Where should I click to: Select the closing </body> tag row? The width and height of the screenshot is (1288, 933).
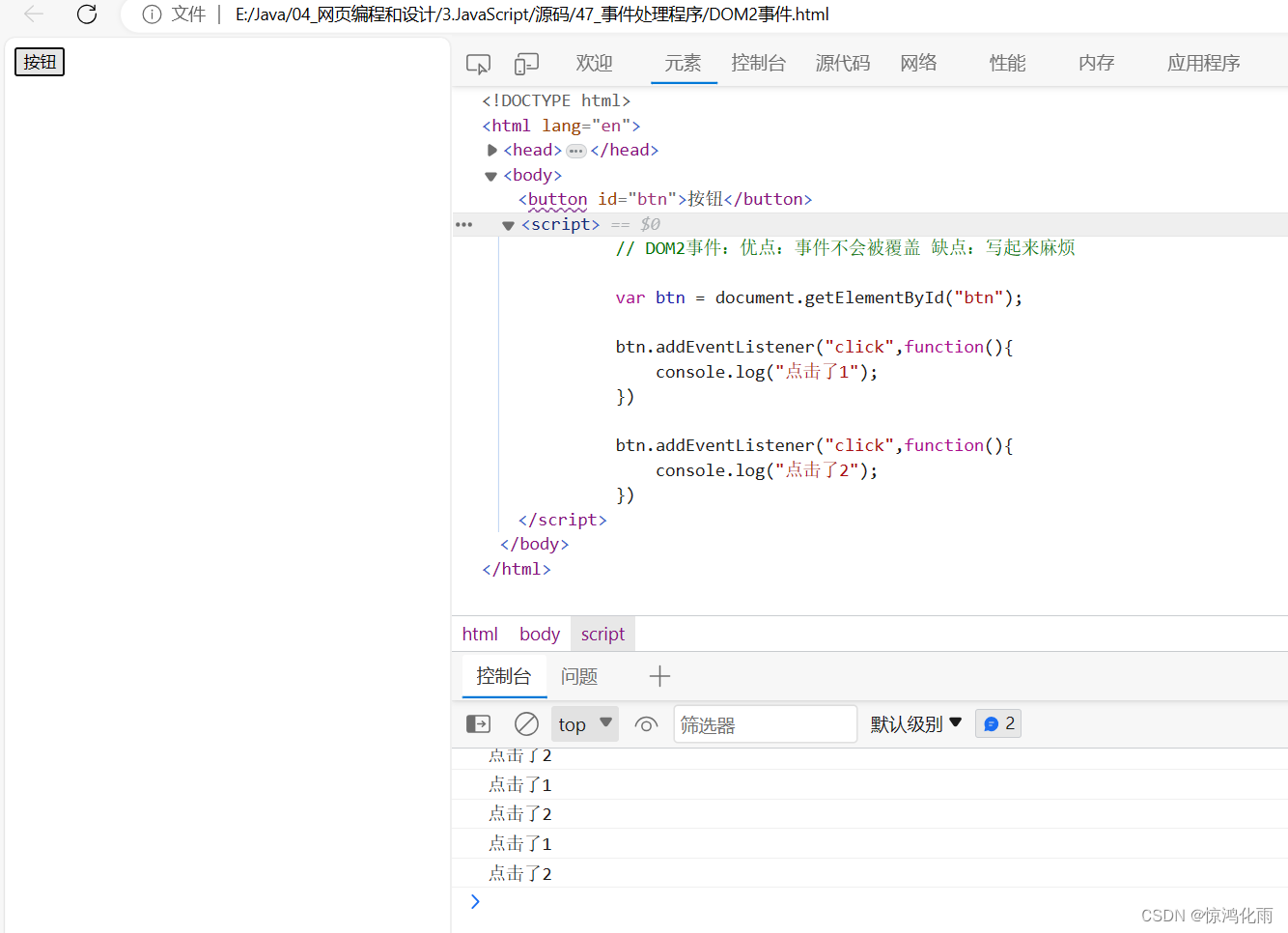pyautogui.click(x=535, y=544)
